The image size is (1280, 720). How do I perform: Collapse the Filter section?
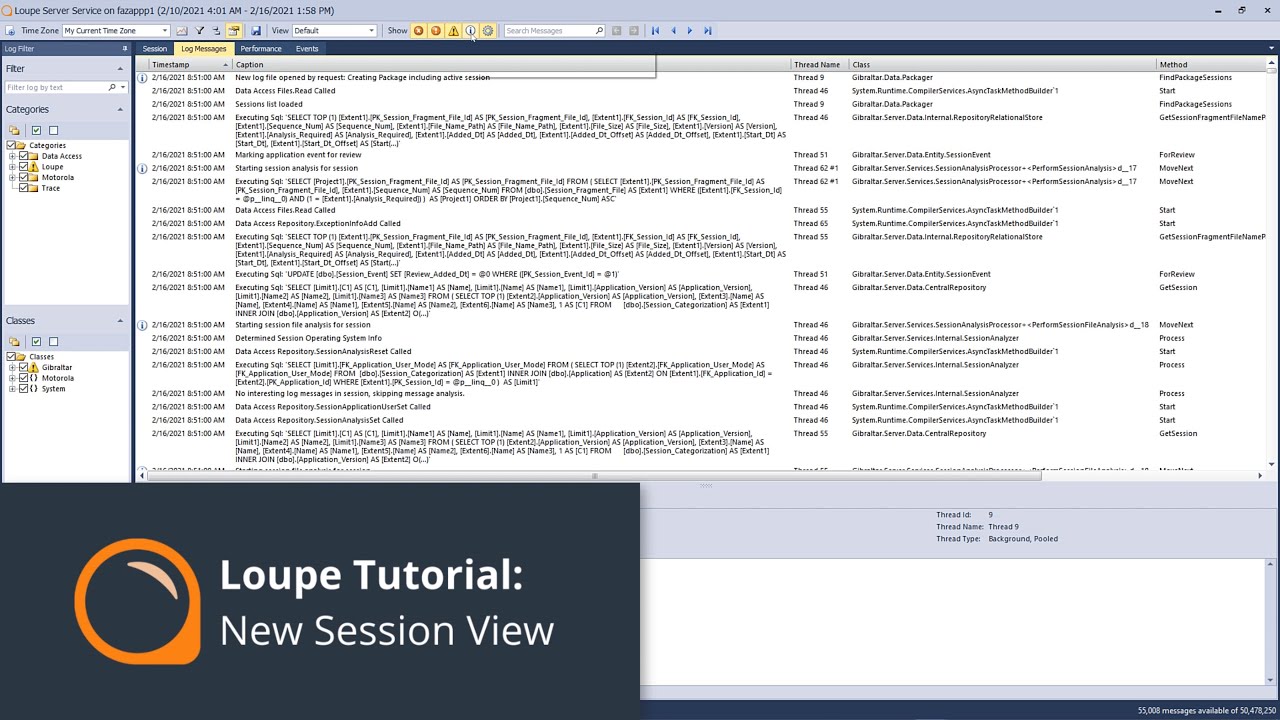[x=120, y=69]
